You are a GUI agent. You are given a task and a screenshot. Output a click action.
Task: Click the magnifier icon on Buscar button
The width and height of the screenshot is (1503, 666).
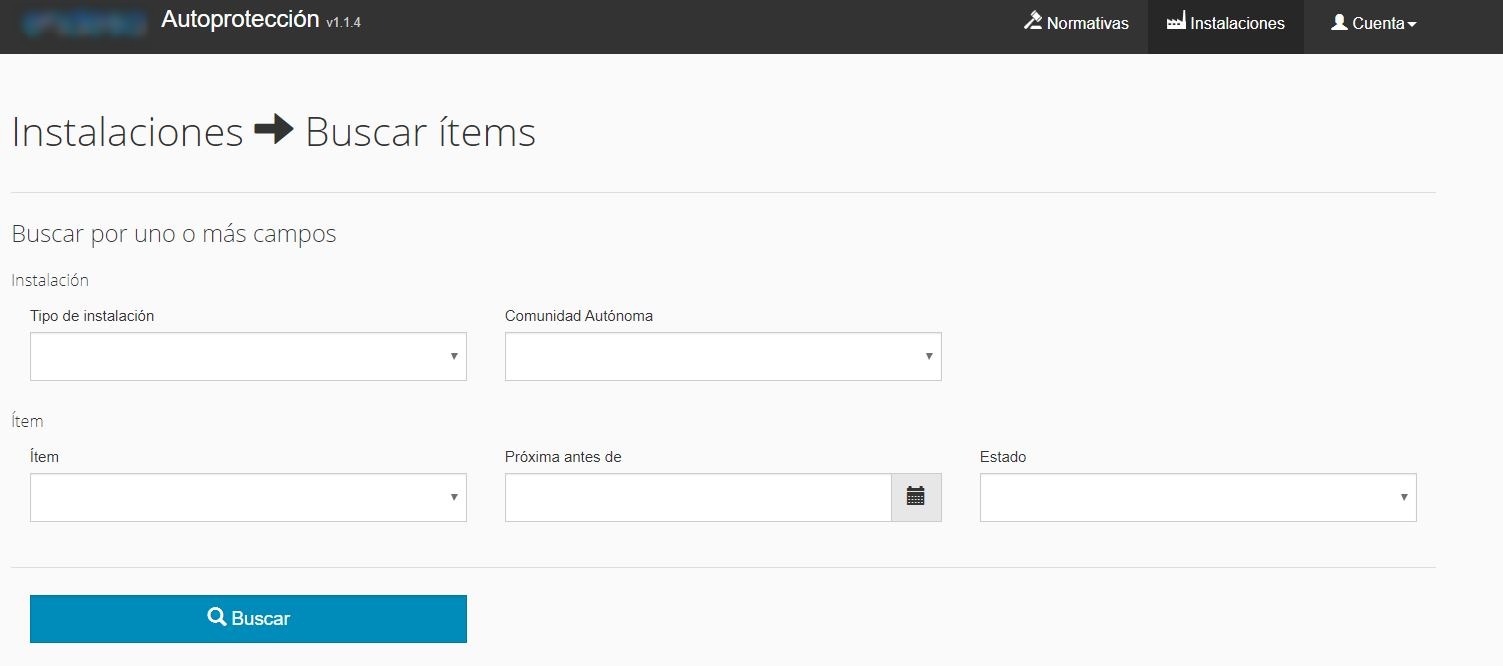[x=216, y=618]
